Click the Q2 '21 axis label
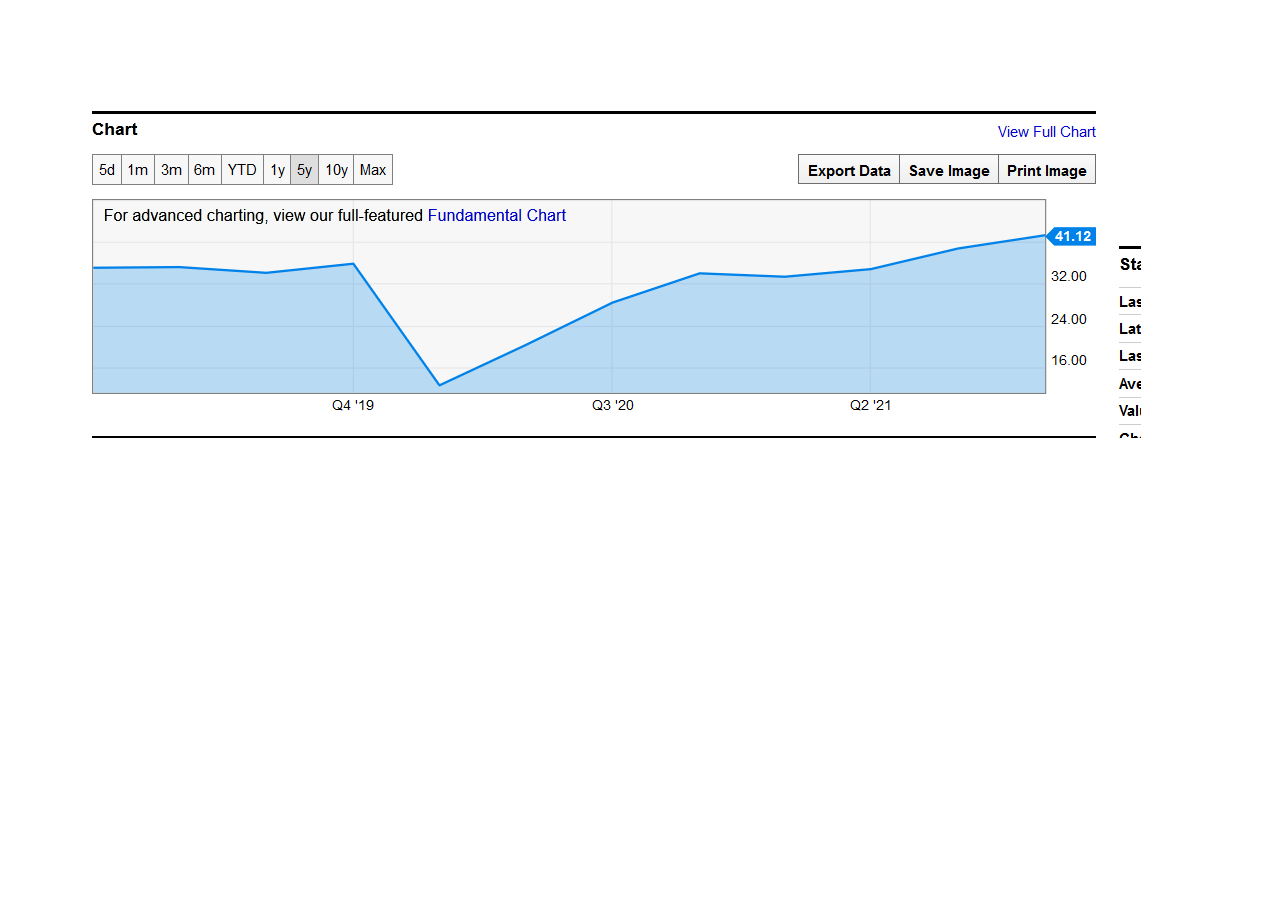 (871, 405)
